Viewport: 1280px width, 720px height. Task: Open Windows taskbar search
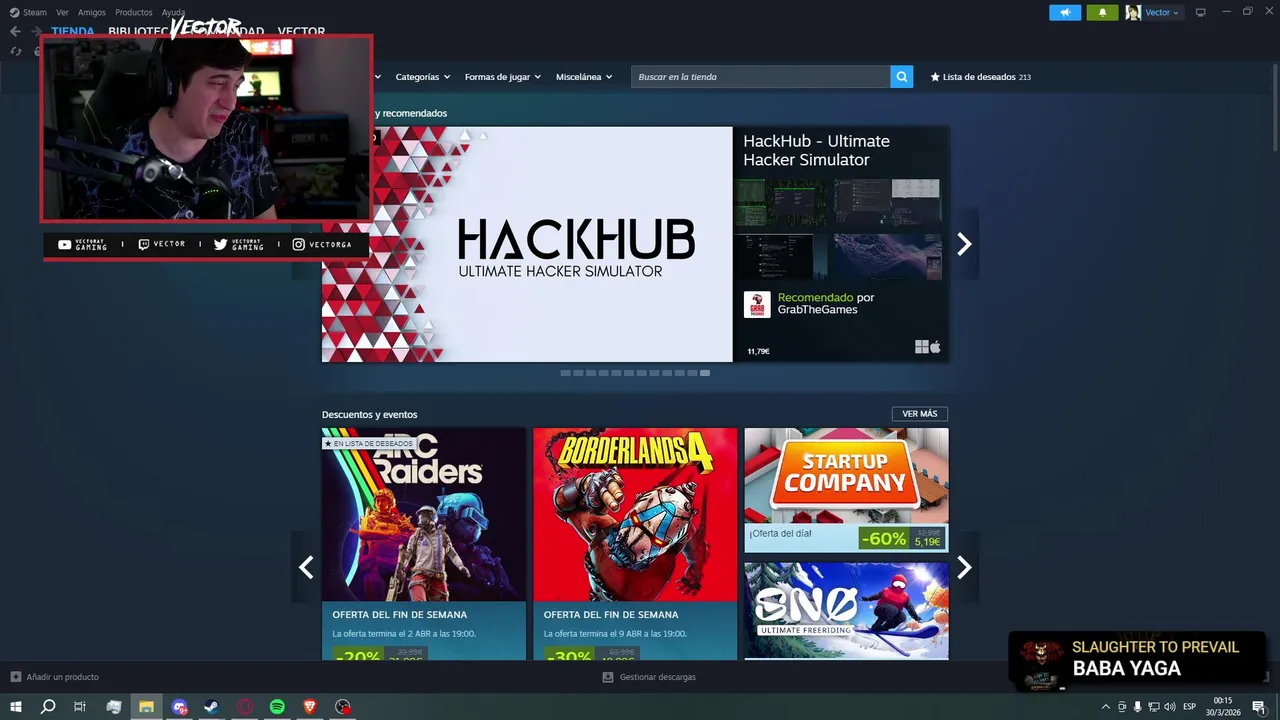(48, 707)
